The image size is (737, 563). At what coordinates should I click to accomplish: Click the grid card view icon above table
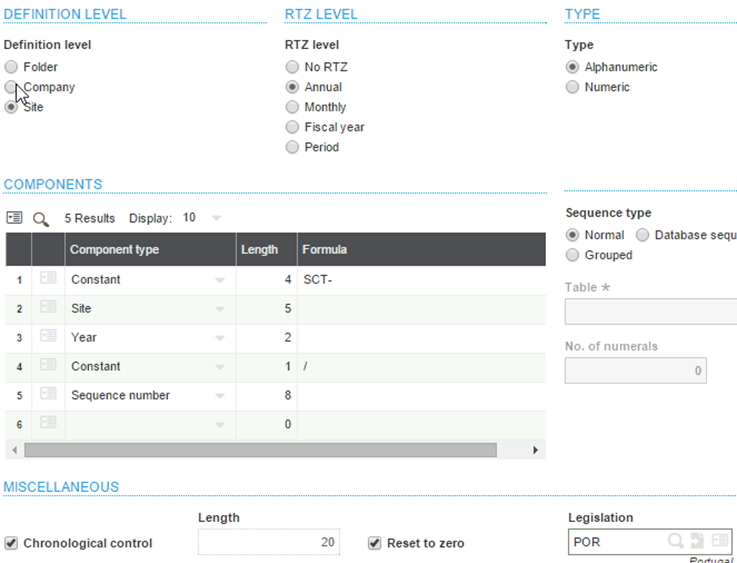(14, 218)
